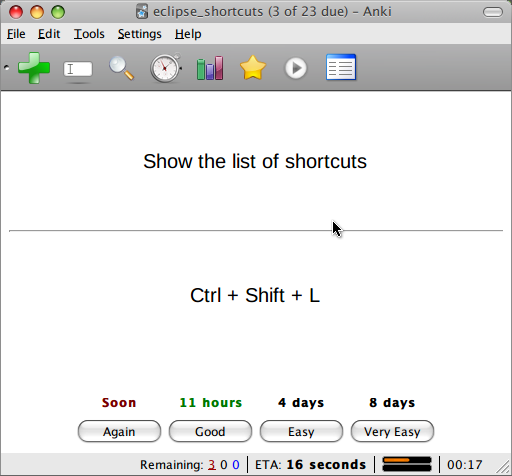Answer the card with Again button
The height and width of the screenshot is (476, 512).
click(119, 431)
